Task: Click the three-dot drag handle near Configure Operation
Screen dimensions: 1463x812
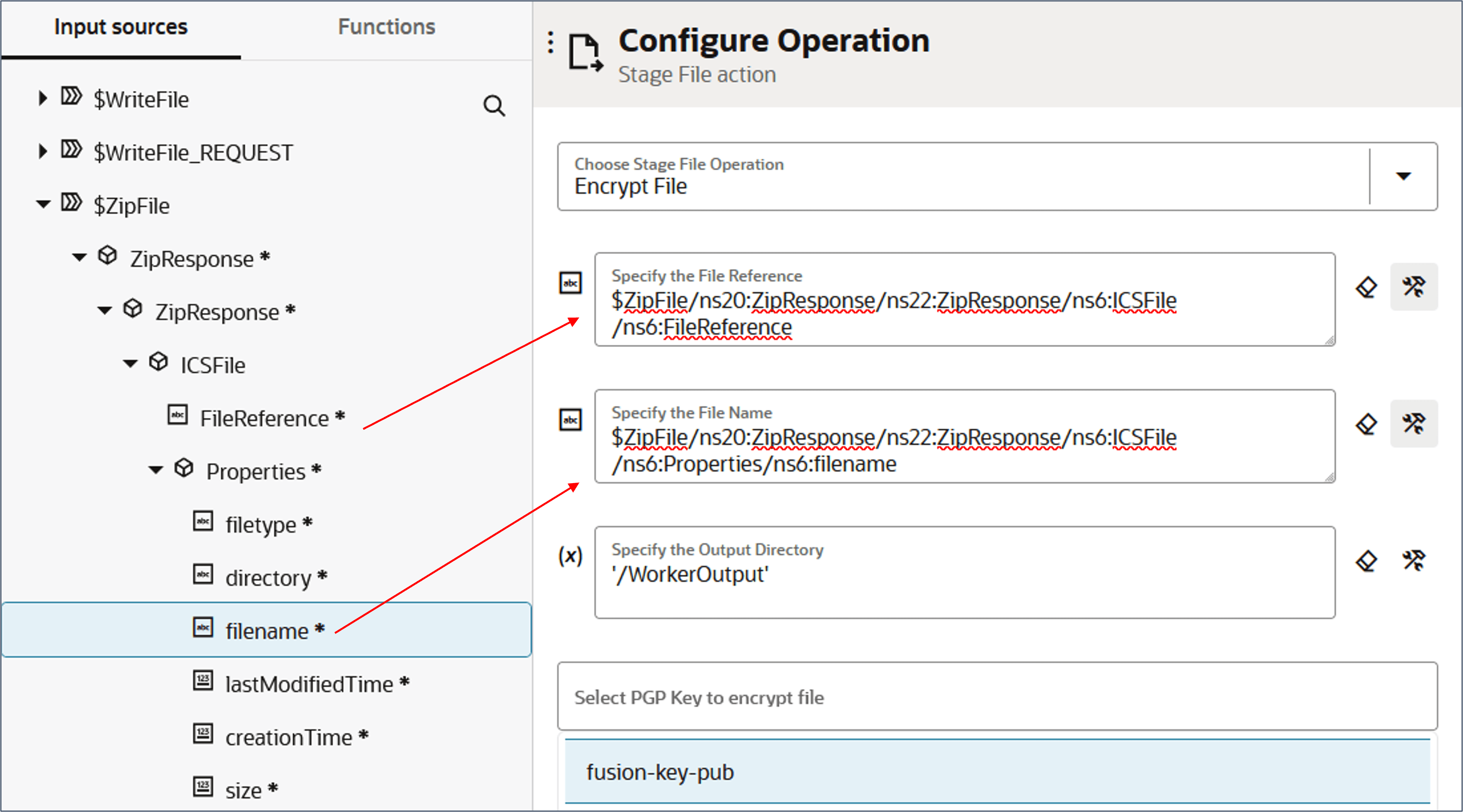Action: pos(550,43)
